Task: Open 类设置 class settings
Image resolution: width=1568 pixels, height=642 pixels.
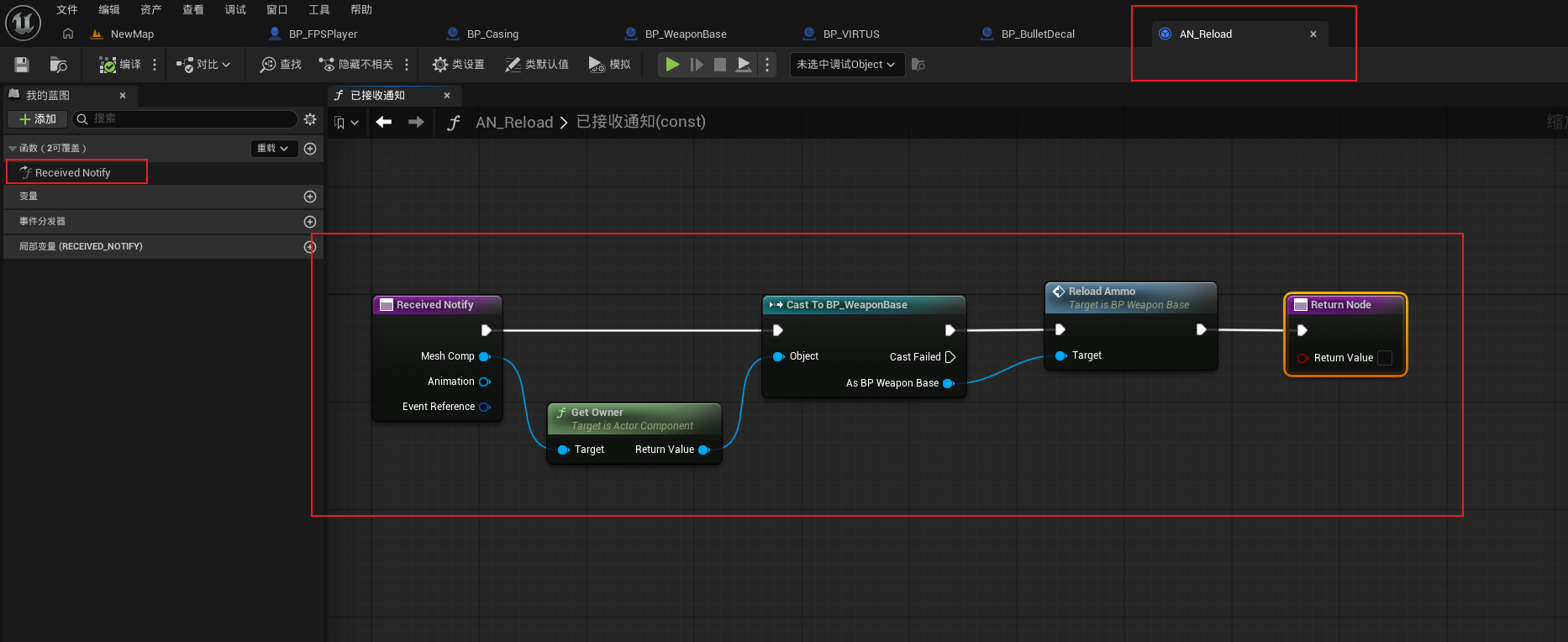Action: click(x=458, y=65)
